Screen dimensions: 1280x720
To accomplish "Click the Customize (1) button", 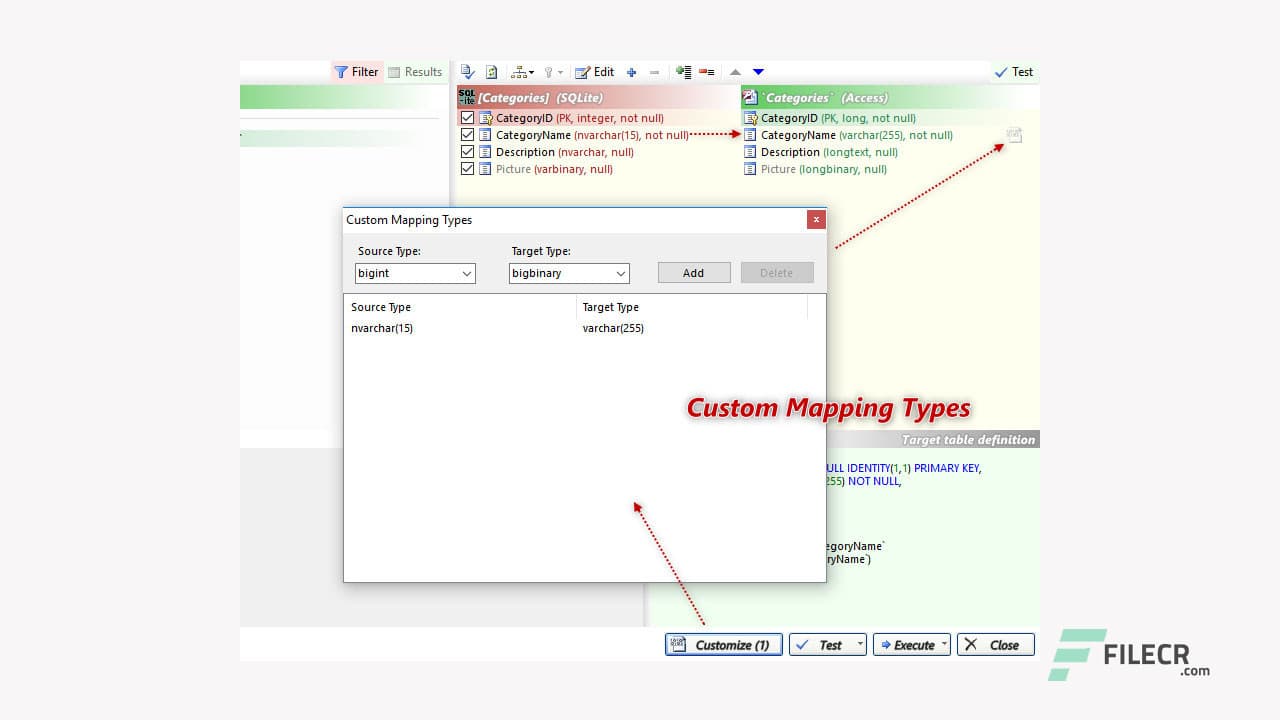I will [723, 645].
